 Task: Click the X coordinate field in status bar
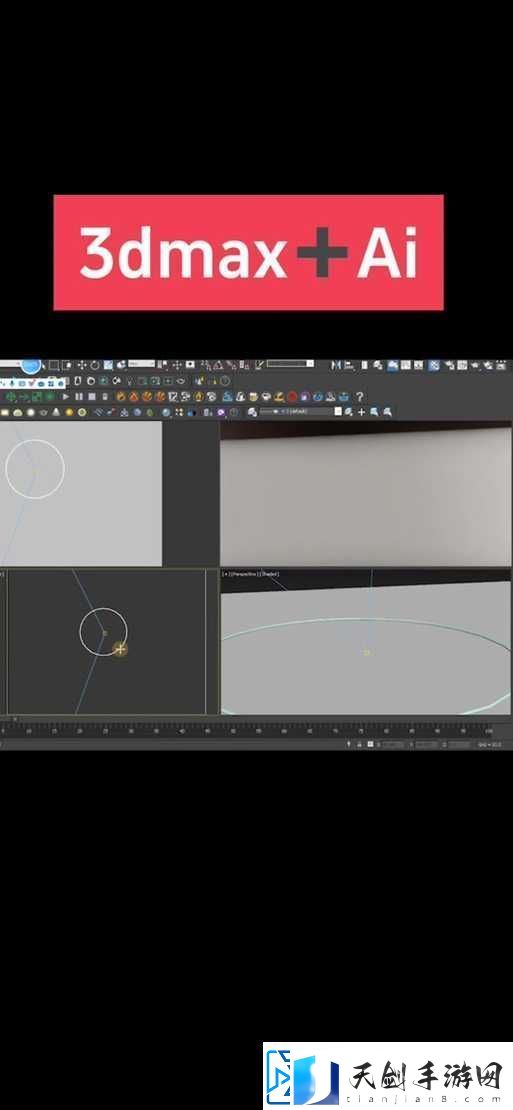[392, 744]
